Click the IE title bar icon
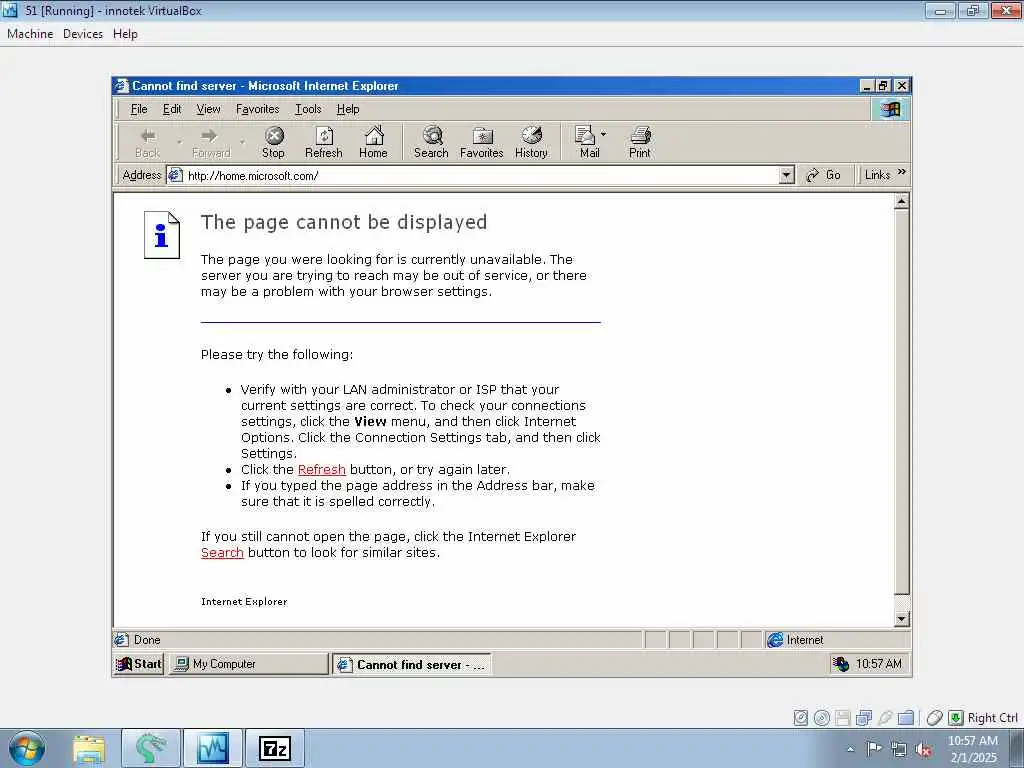Viewport: 1024px width, 768px height. (122, 86)
